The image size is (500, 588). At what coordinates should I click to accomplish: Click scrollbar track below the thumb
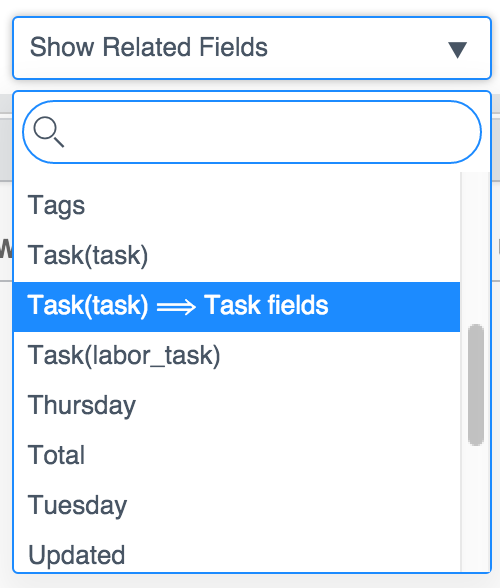pyautogui.click(x=476, y=509)
